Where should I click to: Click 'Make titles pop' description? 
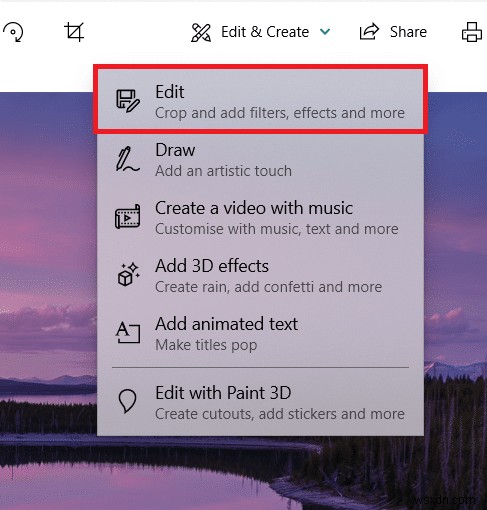coord(206,345)
